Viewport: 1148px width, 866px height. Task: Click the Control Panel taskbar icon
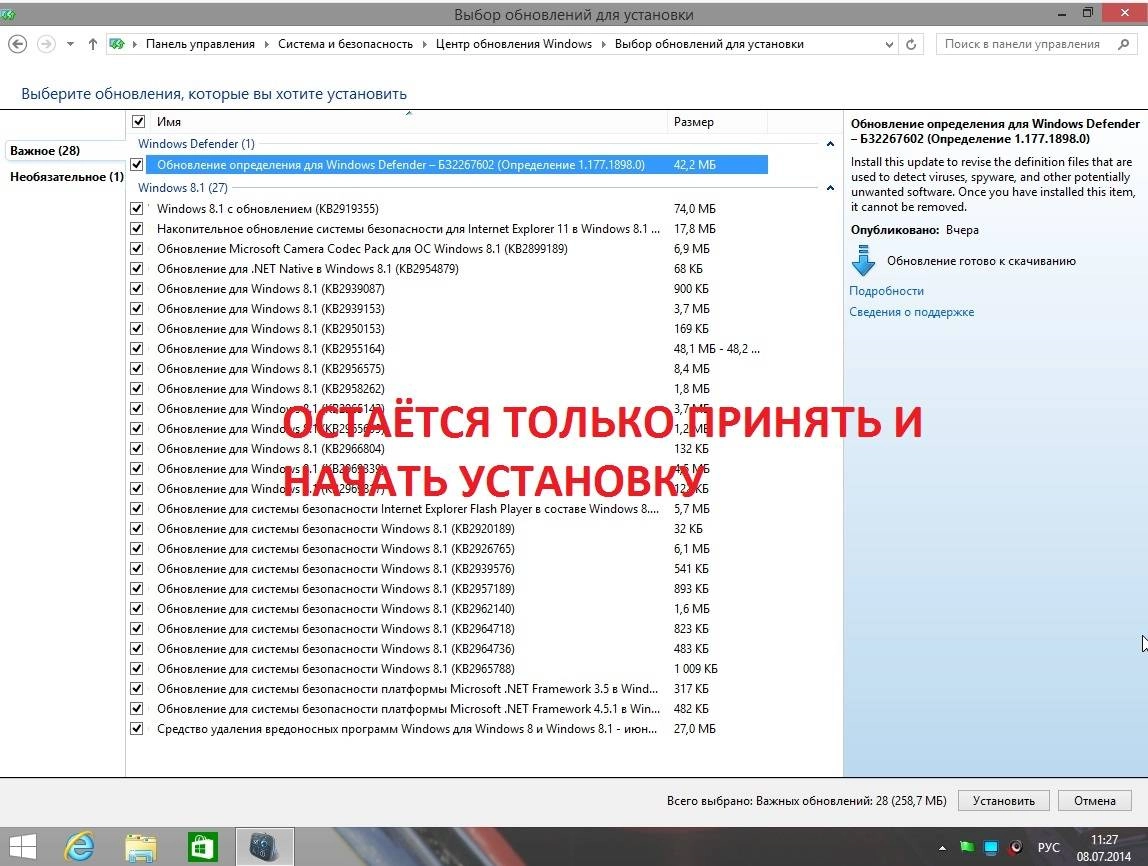tap(264, 847)
